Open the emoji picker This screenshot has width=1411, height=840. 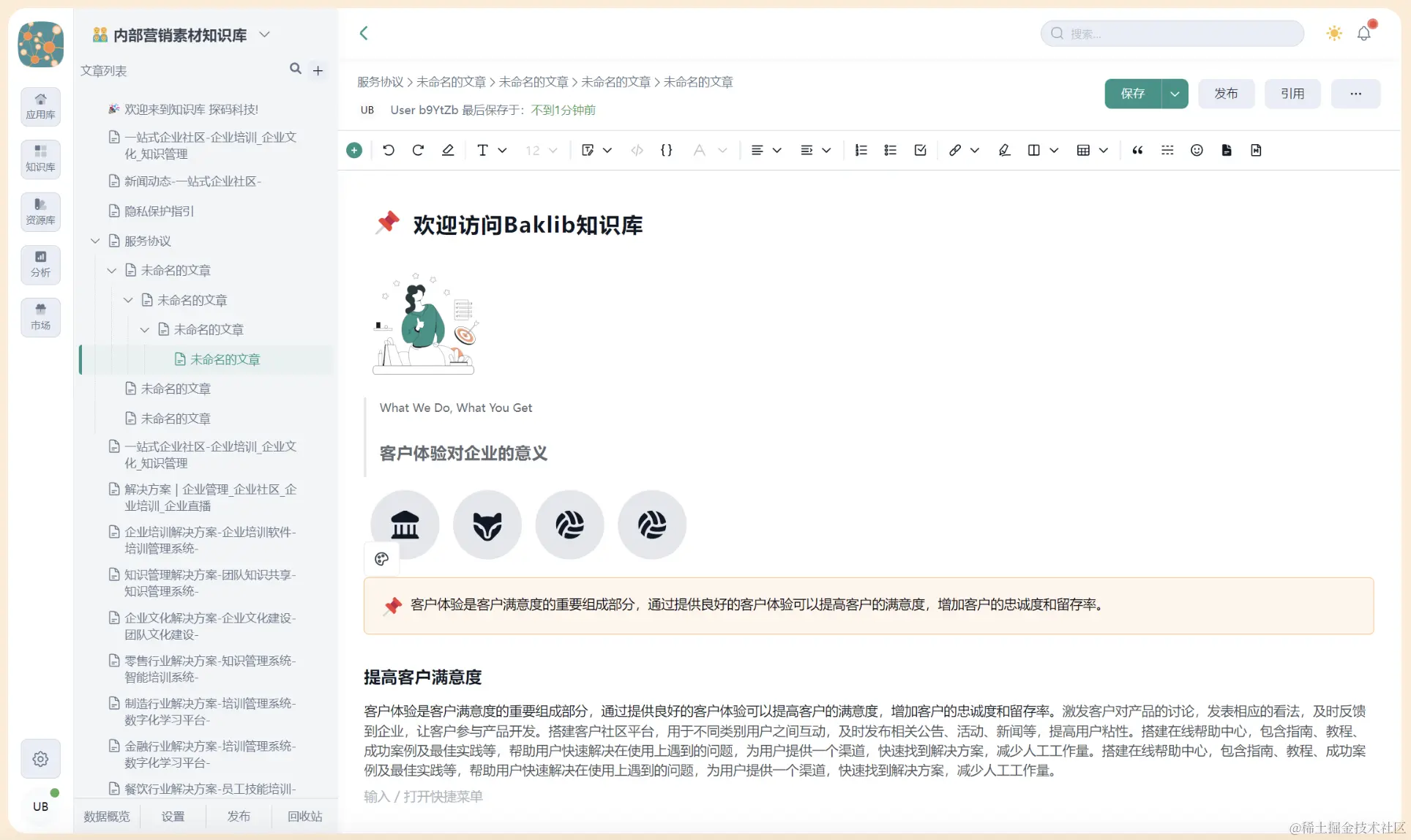[x=1197, y=150]
